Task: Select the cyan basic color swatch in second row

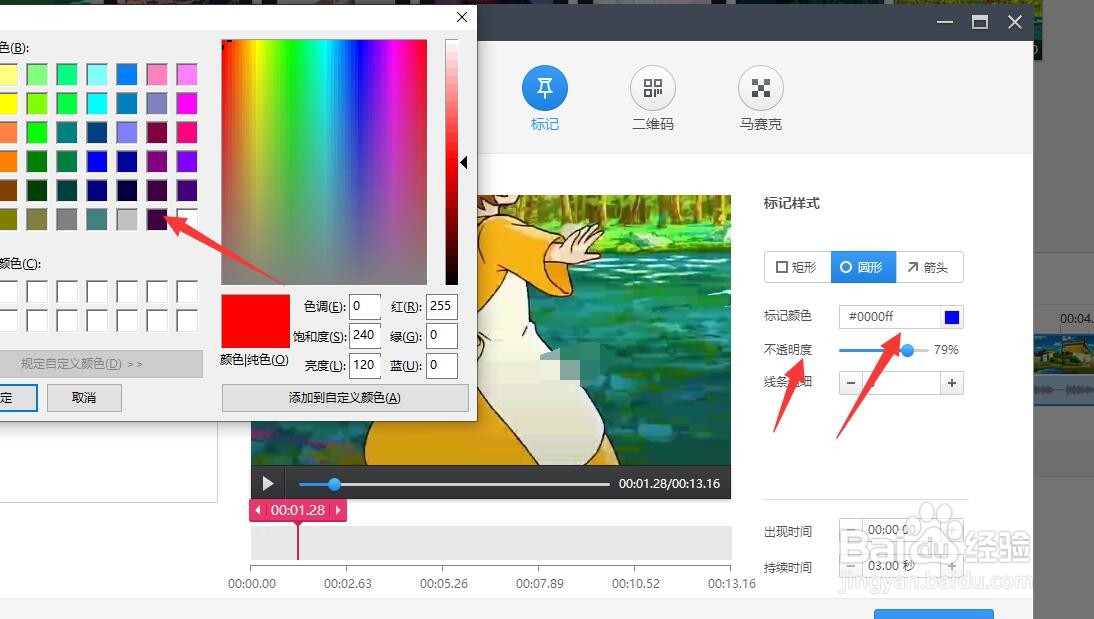Action: click(97, 103)
